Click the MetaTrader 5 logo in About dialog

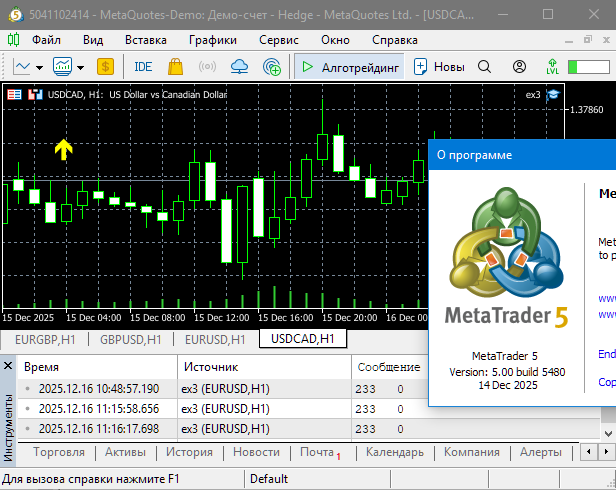(x=507, y=257)
